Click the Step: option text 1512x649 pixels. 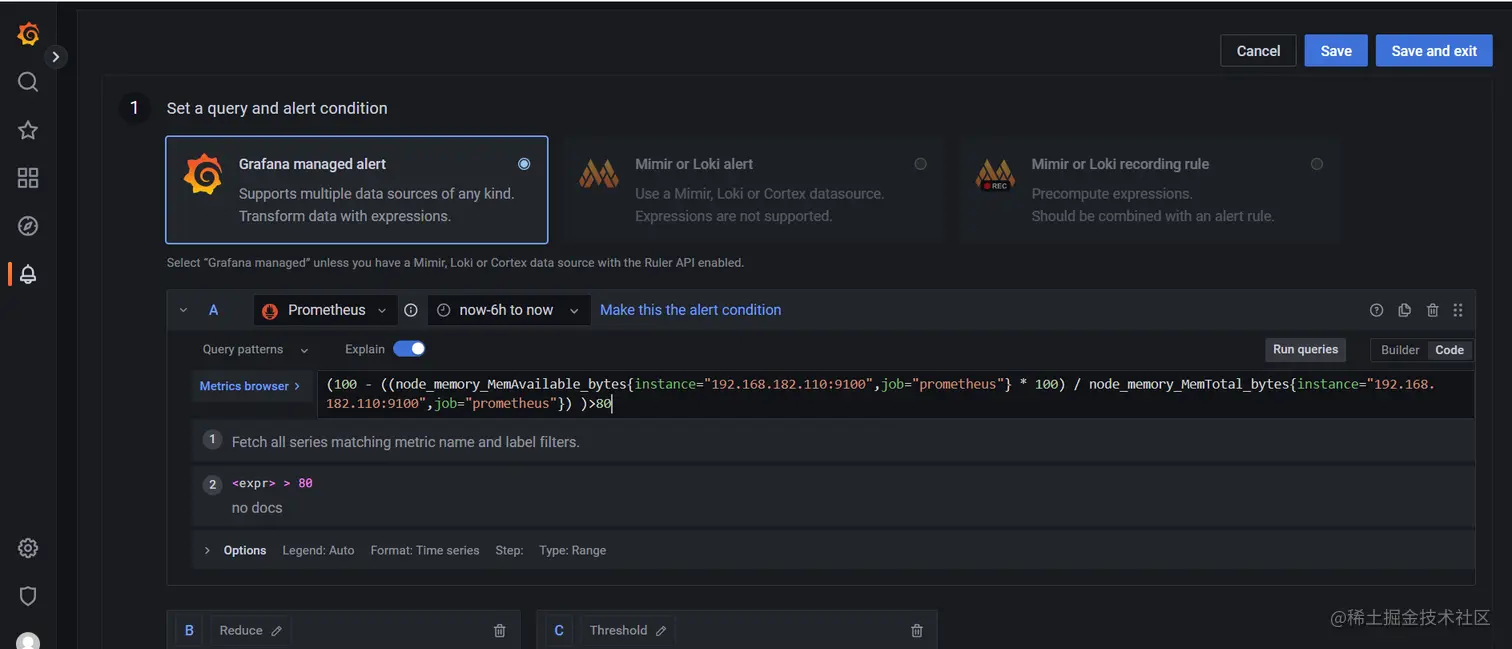[x=509, y=550]
